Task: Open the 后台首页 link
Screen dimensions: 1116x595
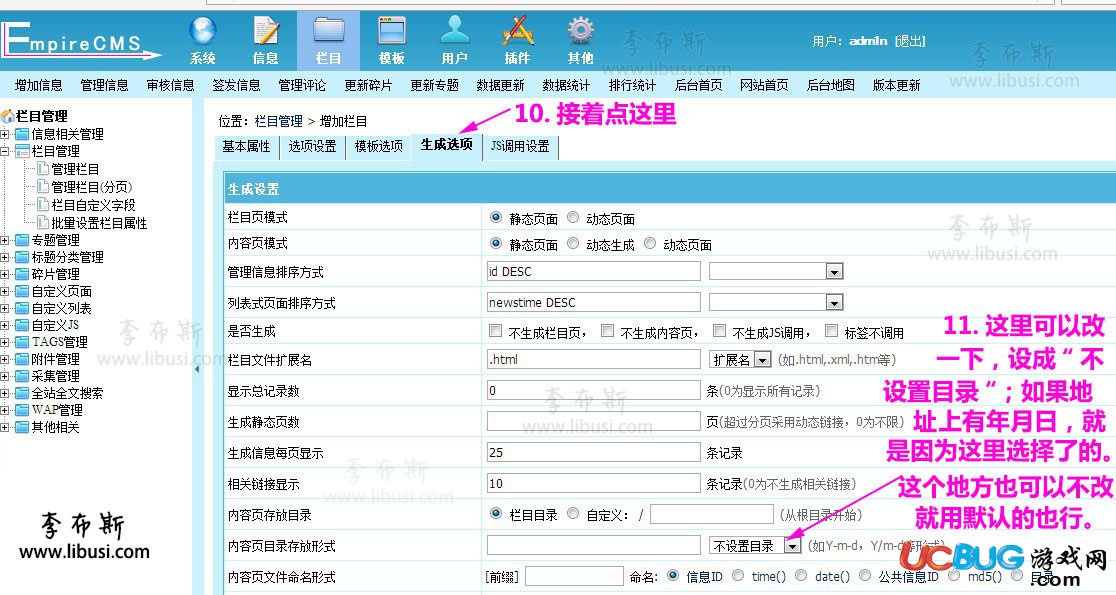Action: point(698,85)
